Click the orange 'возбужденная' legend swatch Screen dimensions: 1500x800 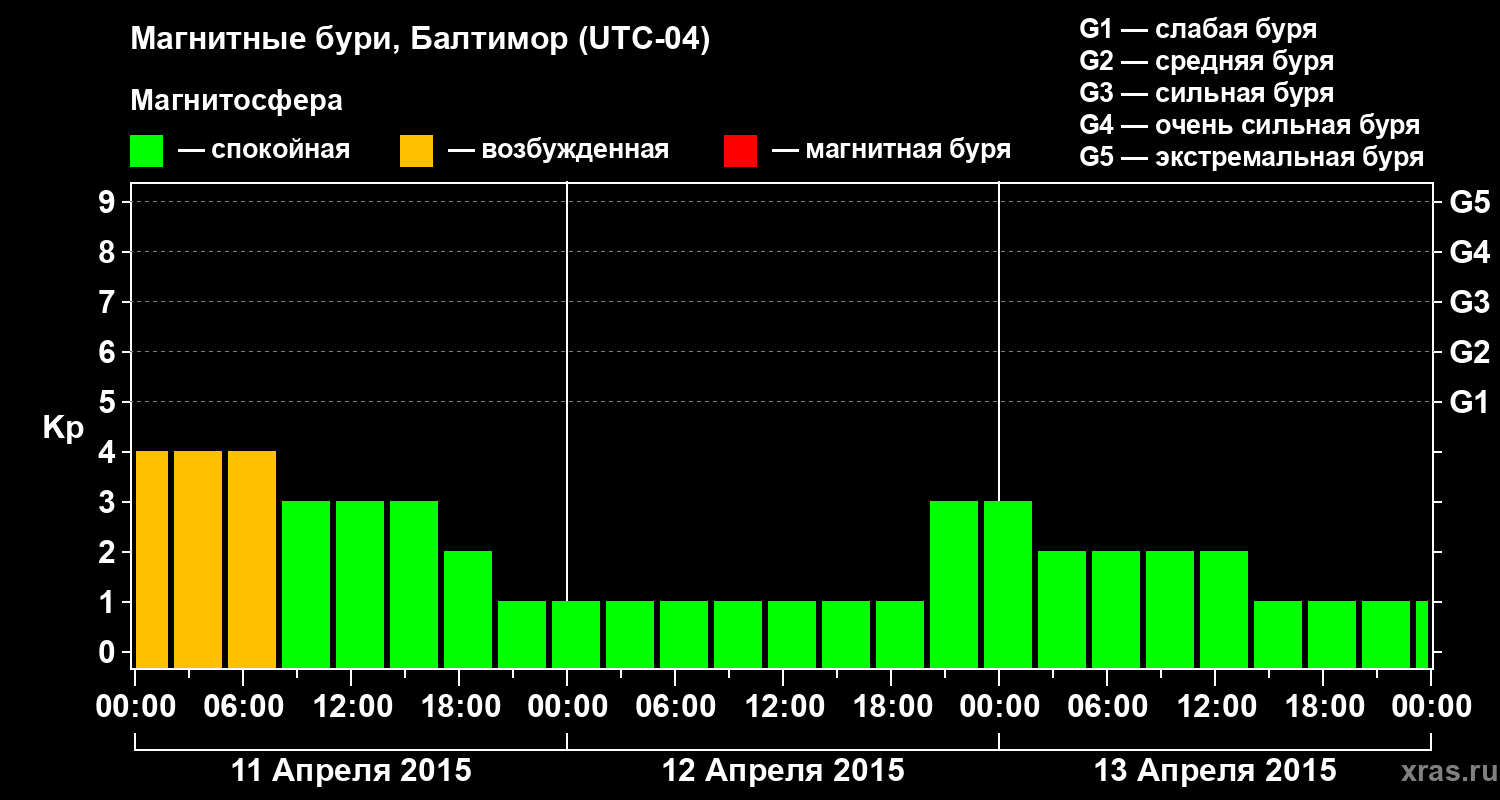click(x=416, y=151)
